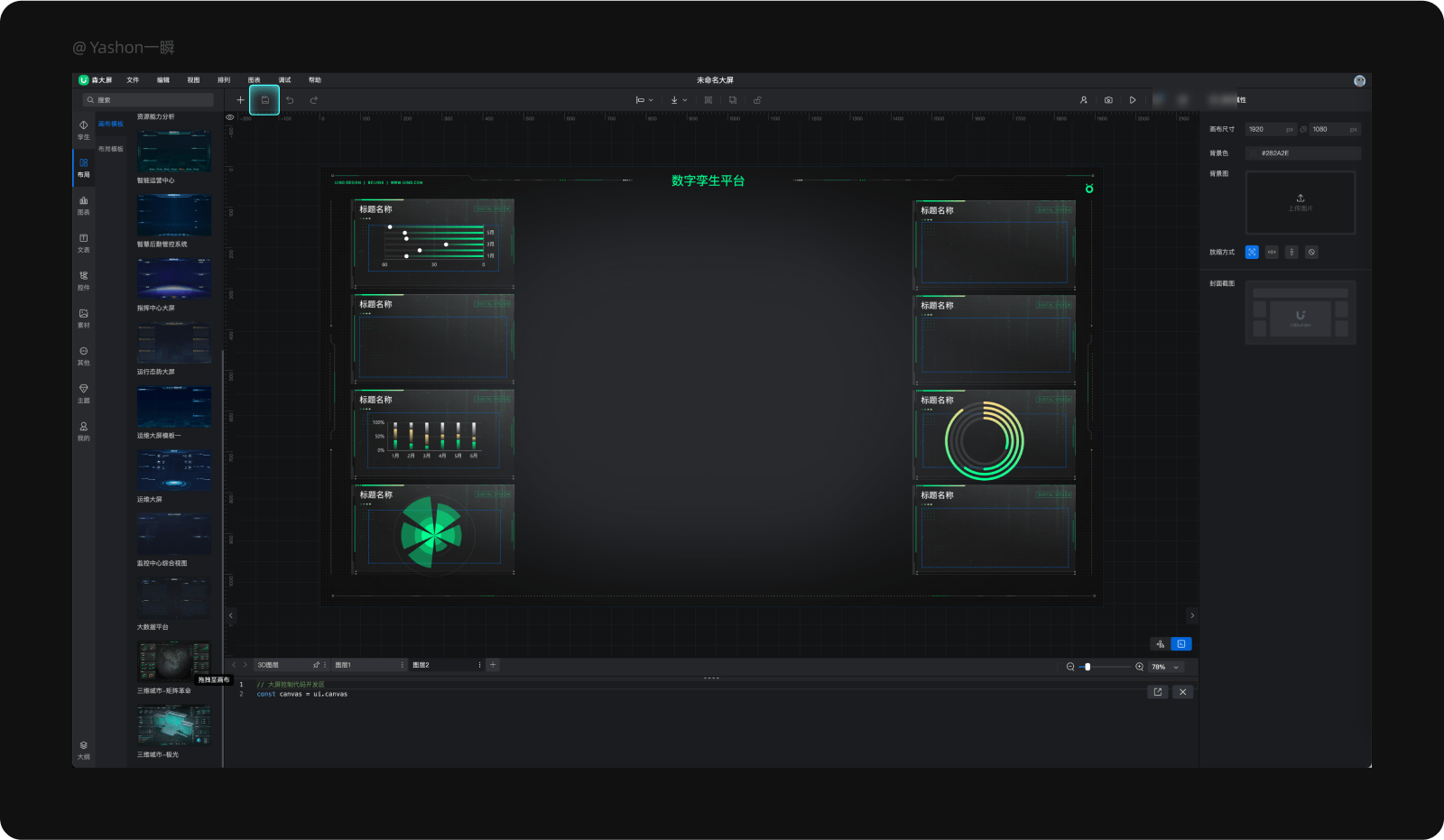Open the 文表 sidebar panel
Screen dimensions: 1444x840
click(x=84, y=244)
